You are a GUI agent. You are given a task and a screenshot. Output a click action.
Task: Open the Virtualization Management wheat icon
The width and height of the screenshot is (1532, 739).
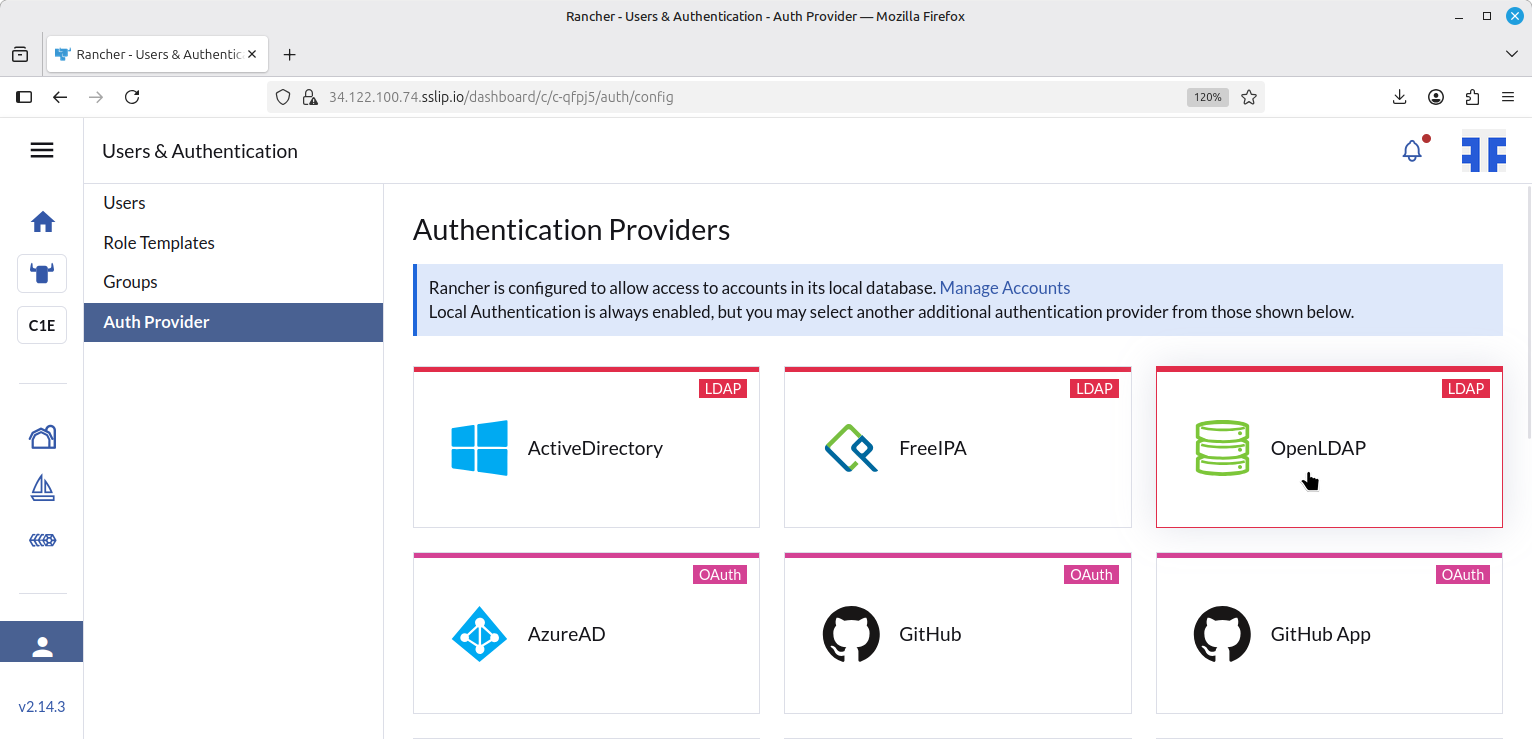tap(42, 540)
